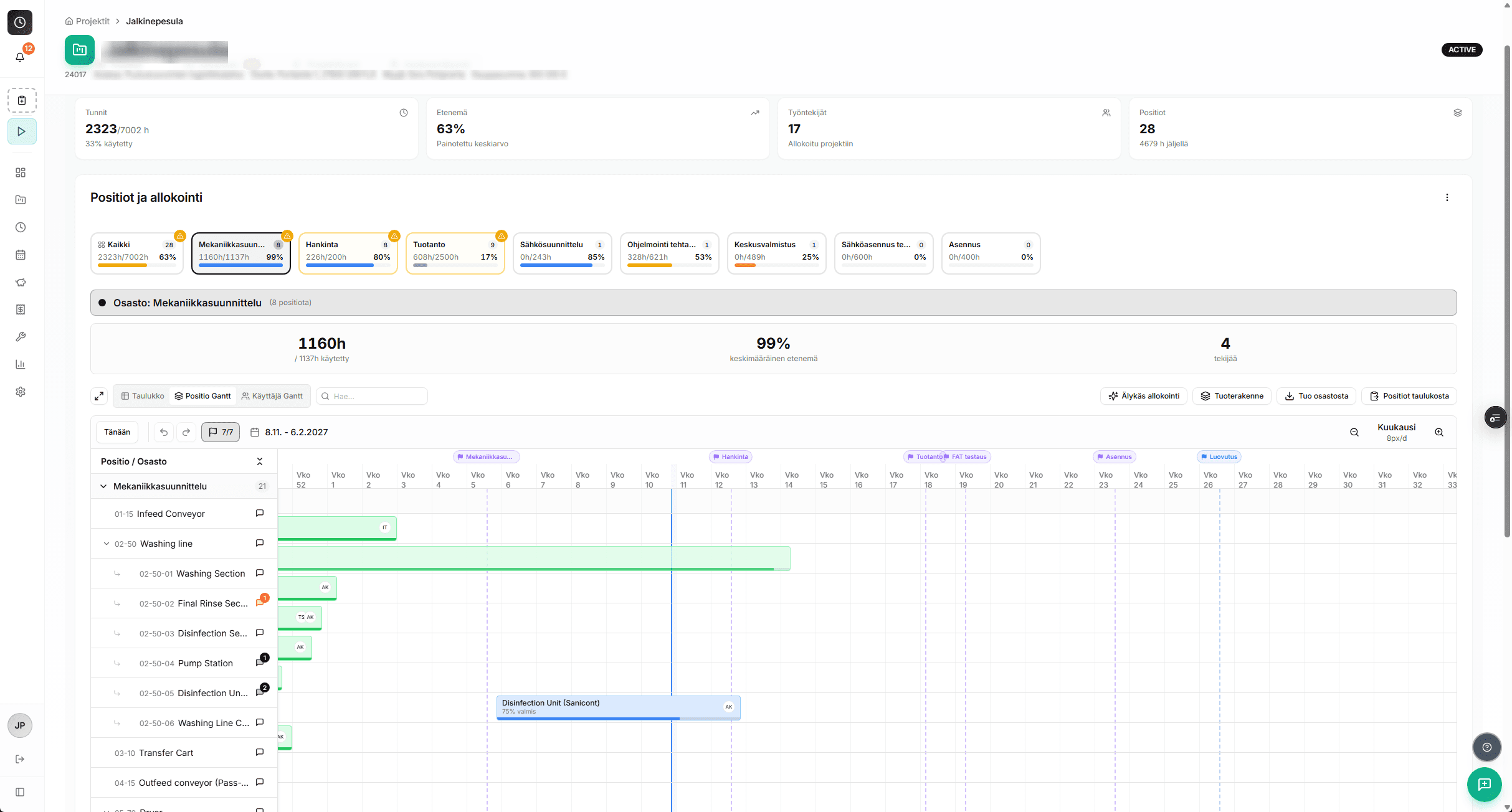Image resolution: width=1512 pixels, height=812 pixels.
Task: Zoom out the Gantt timeline
Action: click(1354, 432)
